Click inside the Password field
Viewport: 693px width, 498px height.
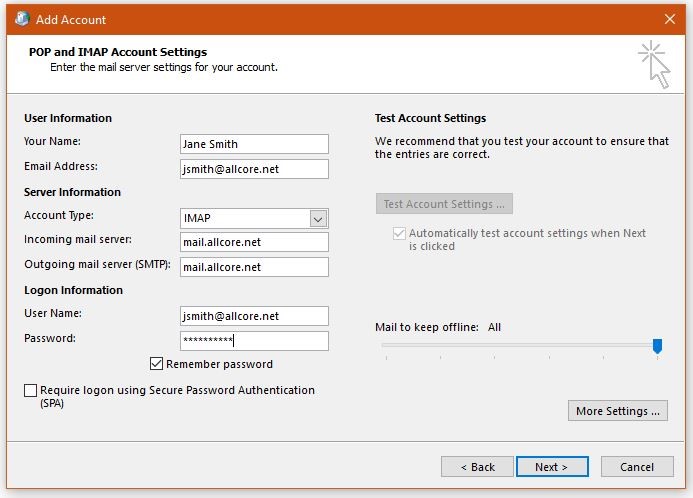[x=254, y=341]
